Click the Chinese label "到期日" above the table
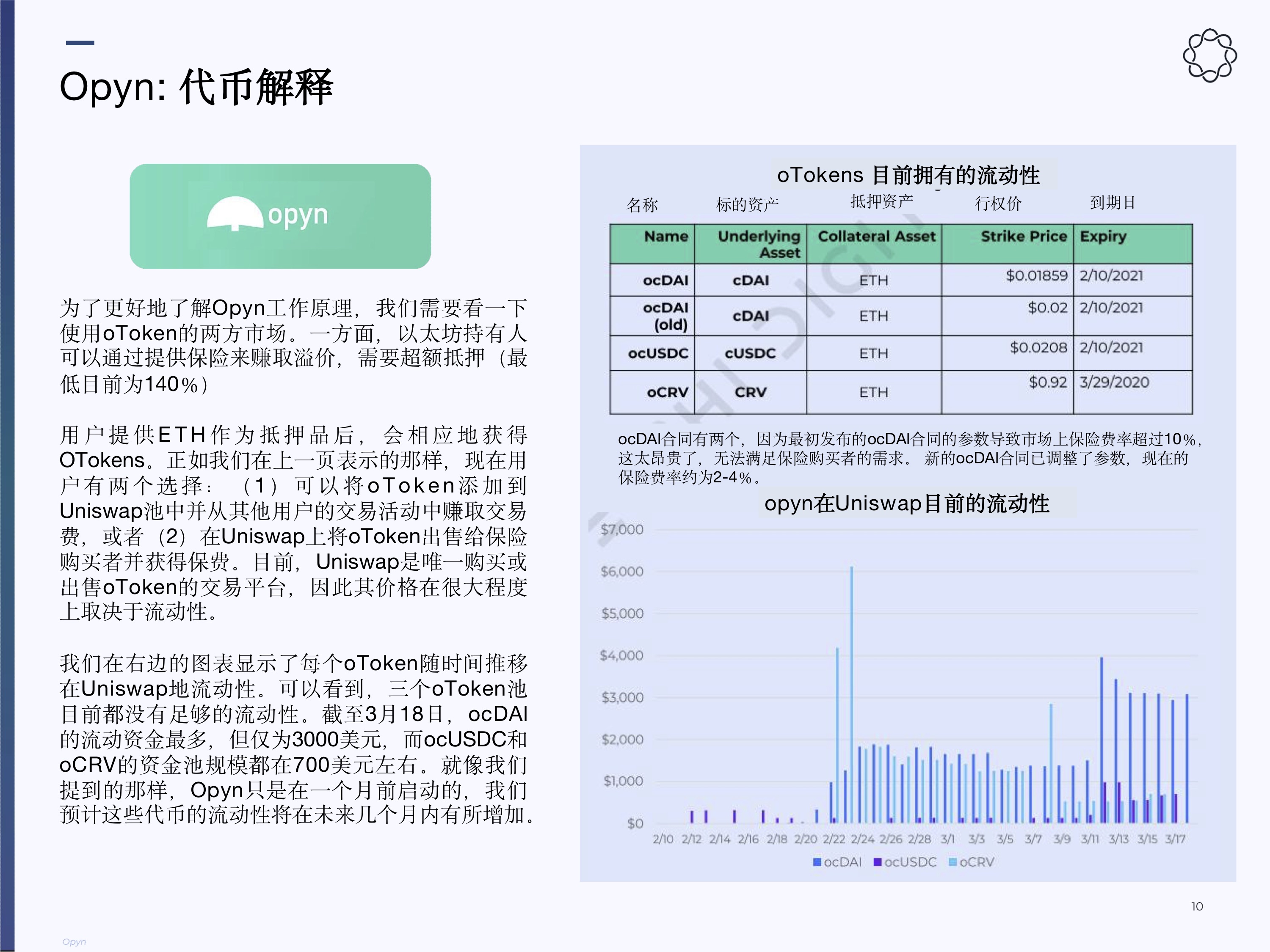The width and height of the screenshot is (1270, 952). coord(1113,202)
